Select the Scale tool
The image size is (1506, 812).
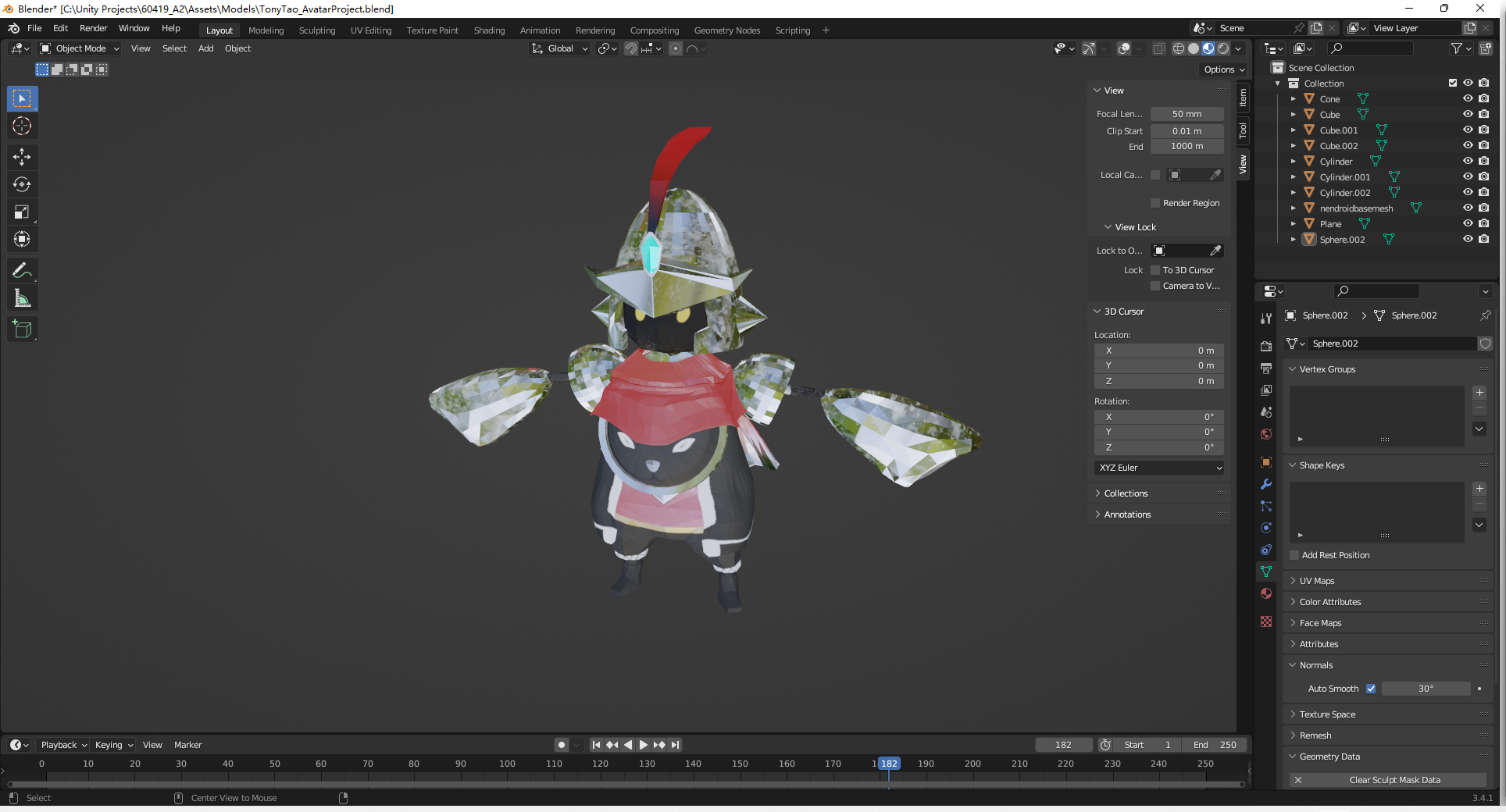[22, 212]
